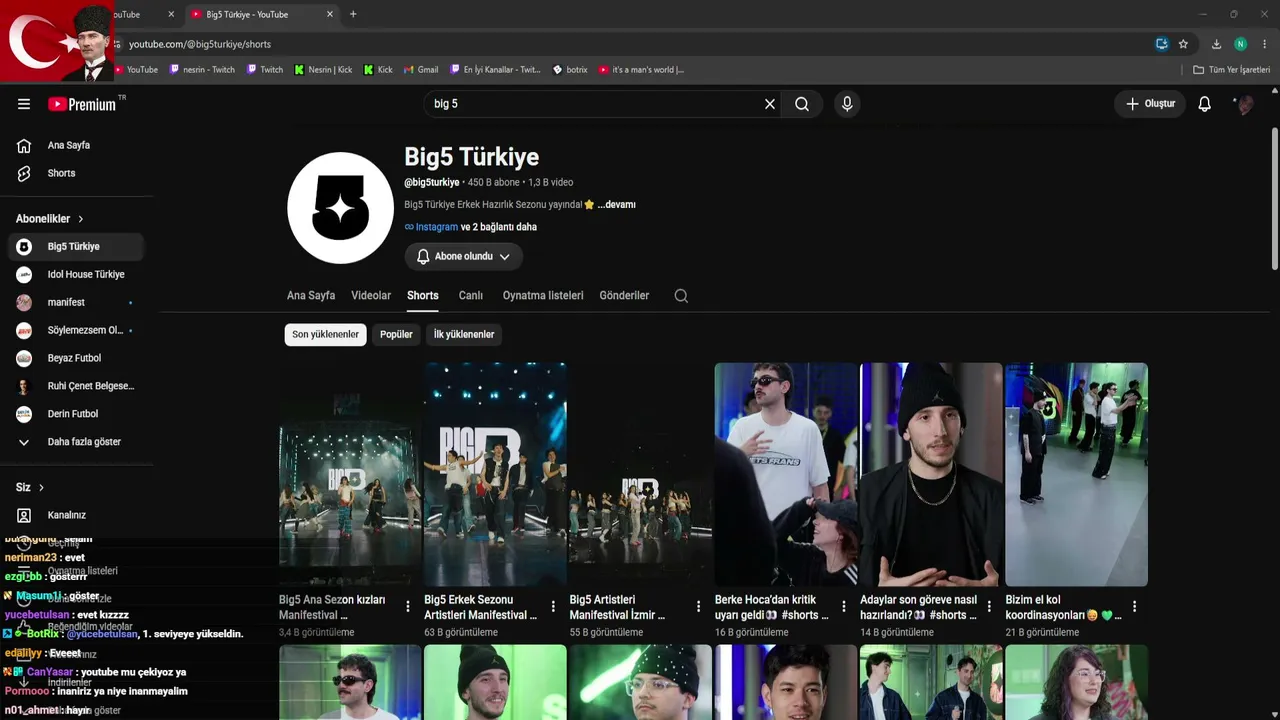Open options for Bizim el kol short
The height and width of the screenshot is (720, 1280).
tap(1134, 606)
